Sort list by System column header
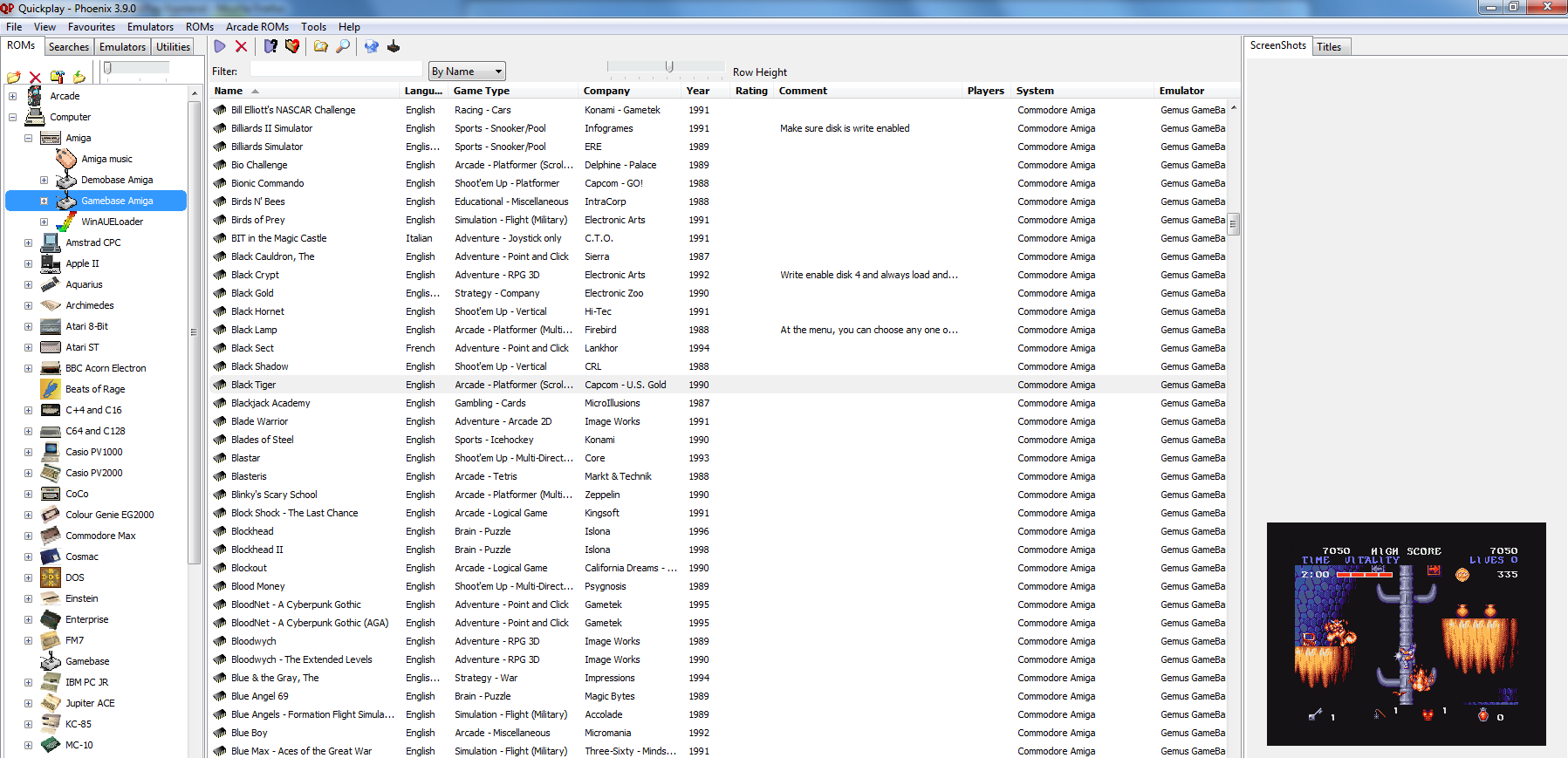This screenshot has height=758, width=1568. 1084,91
